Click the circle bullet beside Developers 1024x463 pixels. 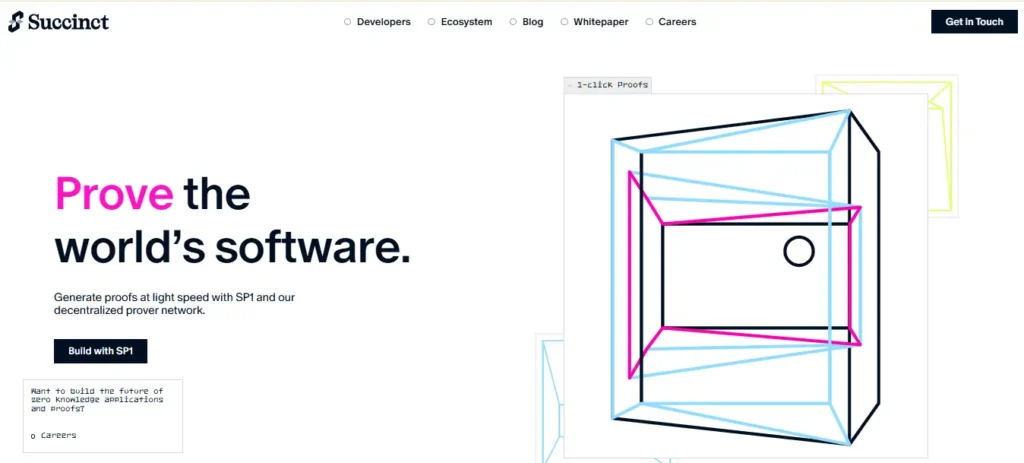tap(348, 22)
